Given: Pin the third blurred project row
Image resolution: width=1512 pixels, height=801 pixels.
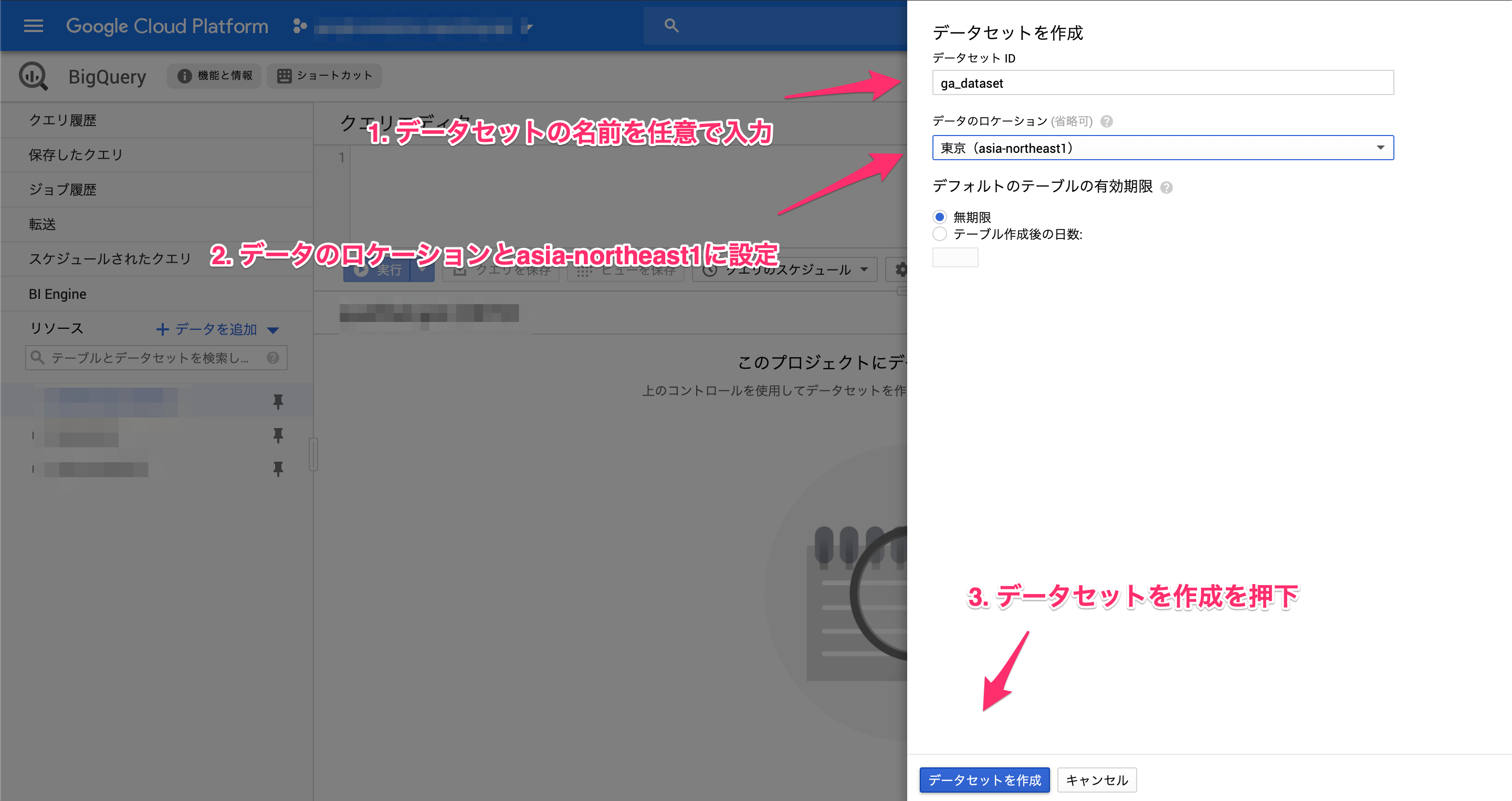Looking at the screenshot, I should click(278, 469).
